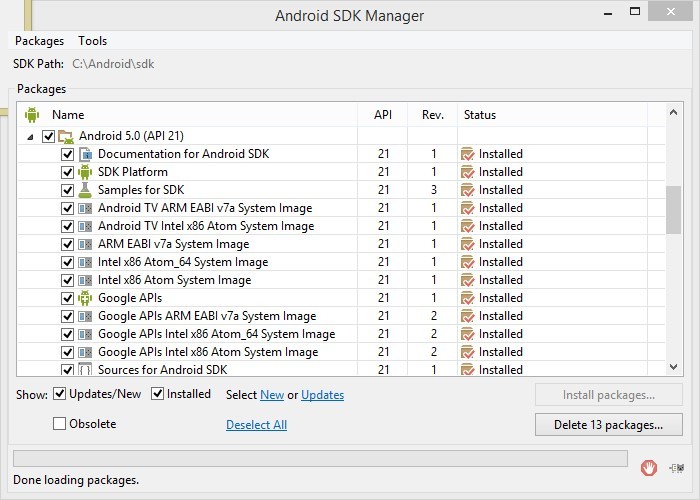
Task: Open the Packages menu
Action: [39, 41]
